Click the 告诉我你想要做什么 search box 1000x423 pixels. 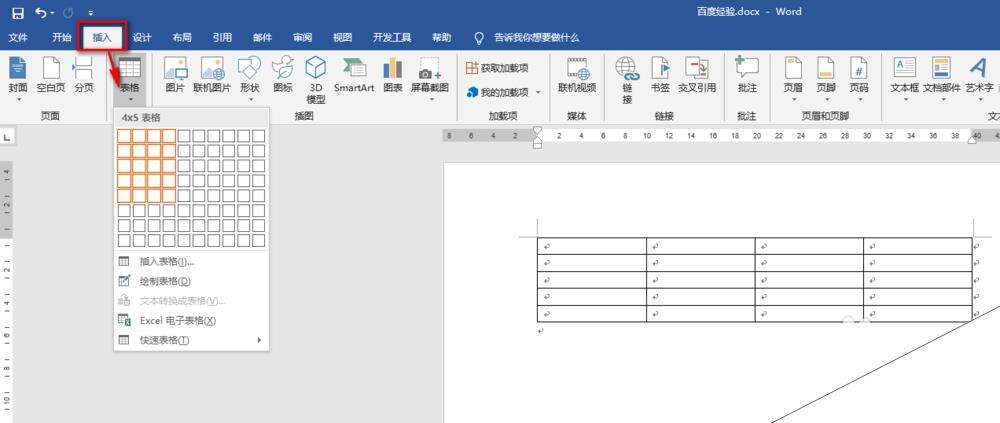click(x=536, y=38)
